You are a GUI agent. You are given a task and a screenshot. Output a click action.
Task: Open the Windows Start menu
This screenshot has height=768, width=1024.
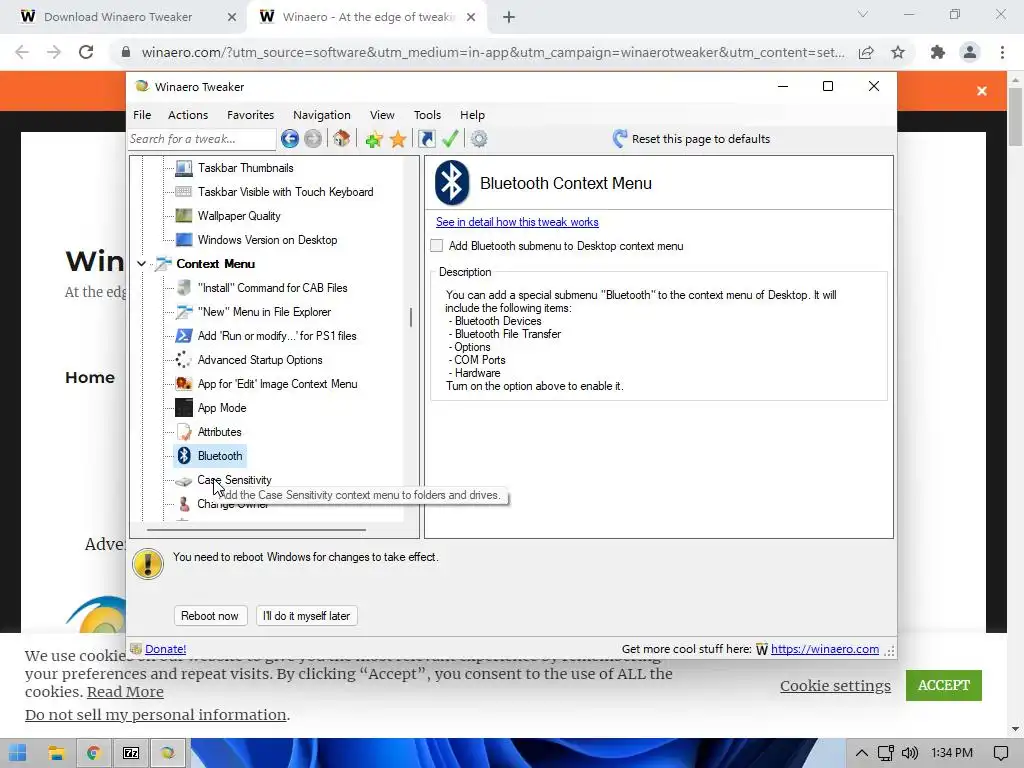click(18, 753)
